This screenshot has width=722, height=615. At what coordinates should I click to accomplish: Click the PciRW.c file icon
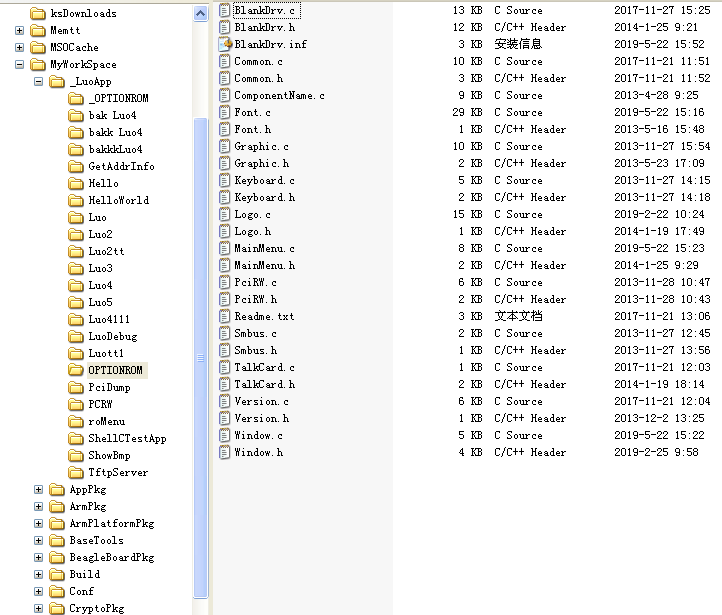(x=224, y=282)
